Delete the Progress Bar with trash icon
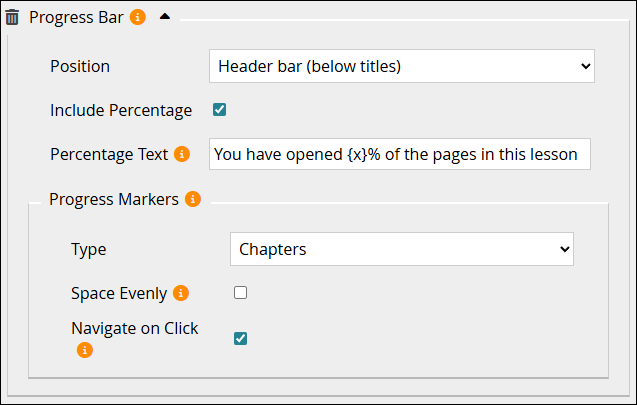 (x=12, y=17)
